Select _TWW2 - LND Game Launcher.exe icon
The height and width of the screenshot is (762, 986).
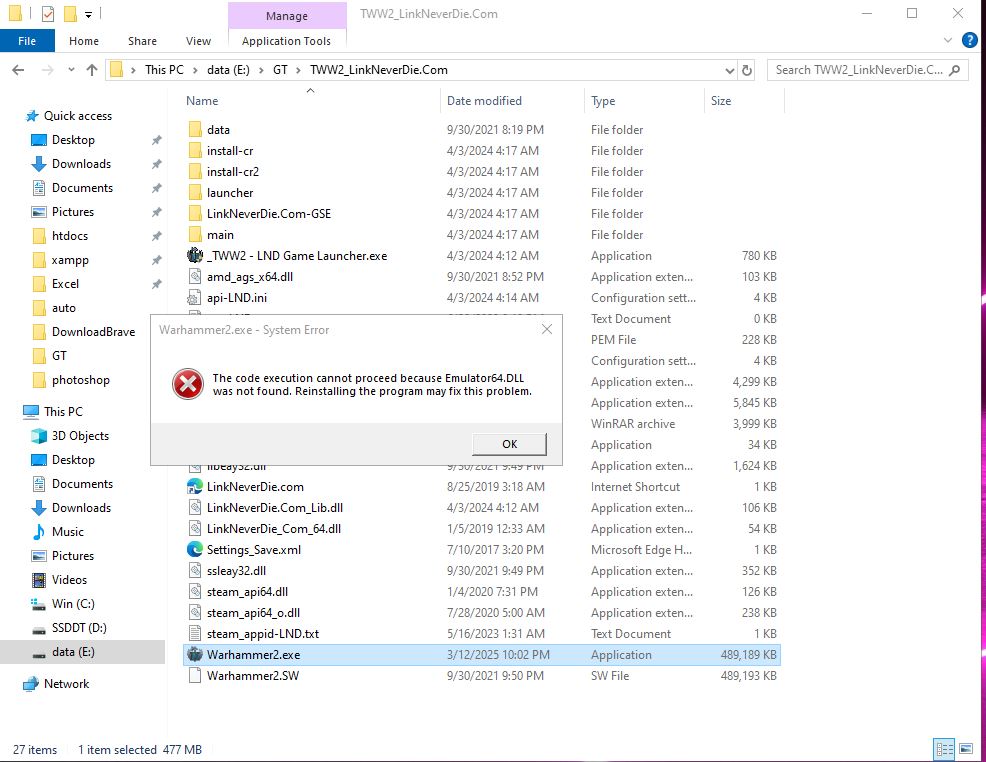pyautogui.click(x=195, y=255)
